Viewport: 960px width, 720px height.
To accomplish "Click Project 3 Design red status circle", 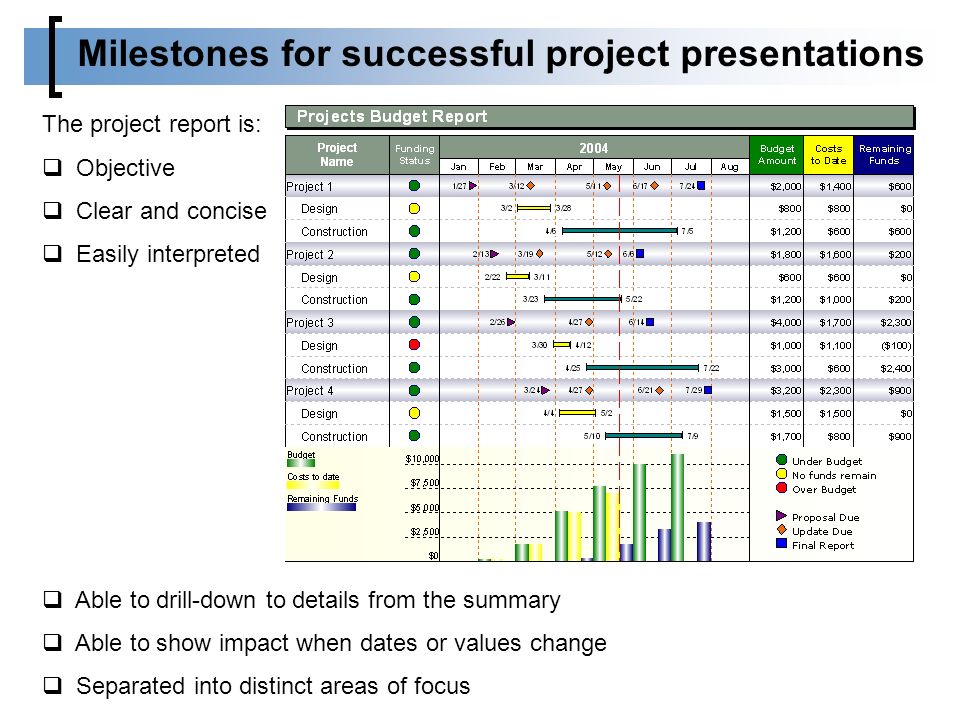I will pos(414,345).
